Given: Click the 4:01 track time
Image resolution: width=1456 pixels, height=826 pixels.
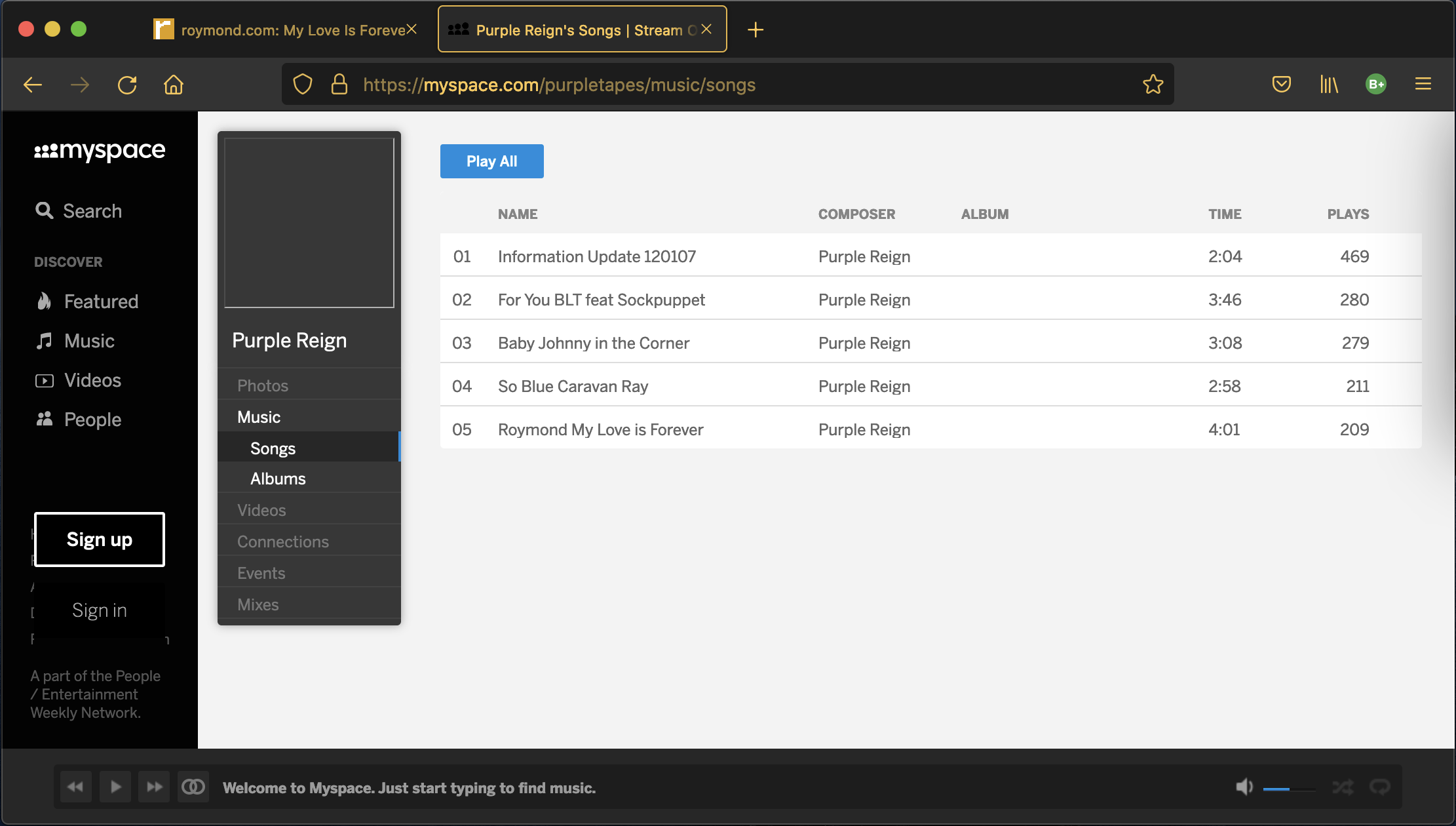Looking at the screenshot, I should click(x=1224, y=429).
